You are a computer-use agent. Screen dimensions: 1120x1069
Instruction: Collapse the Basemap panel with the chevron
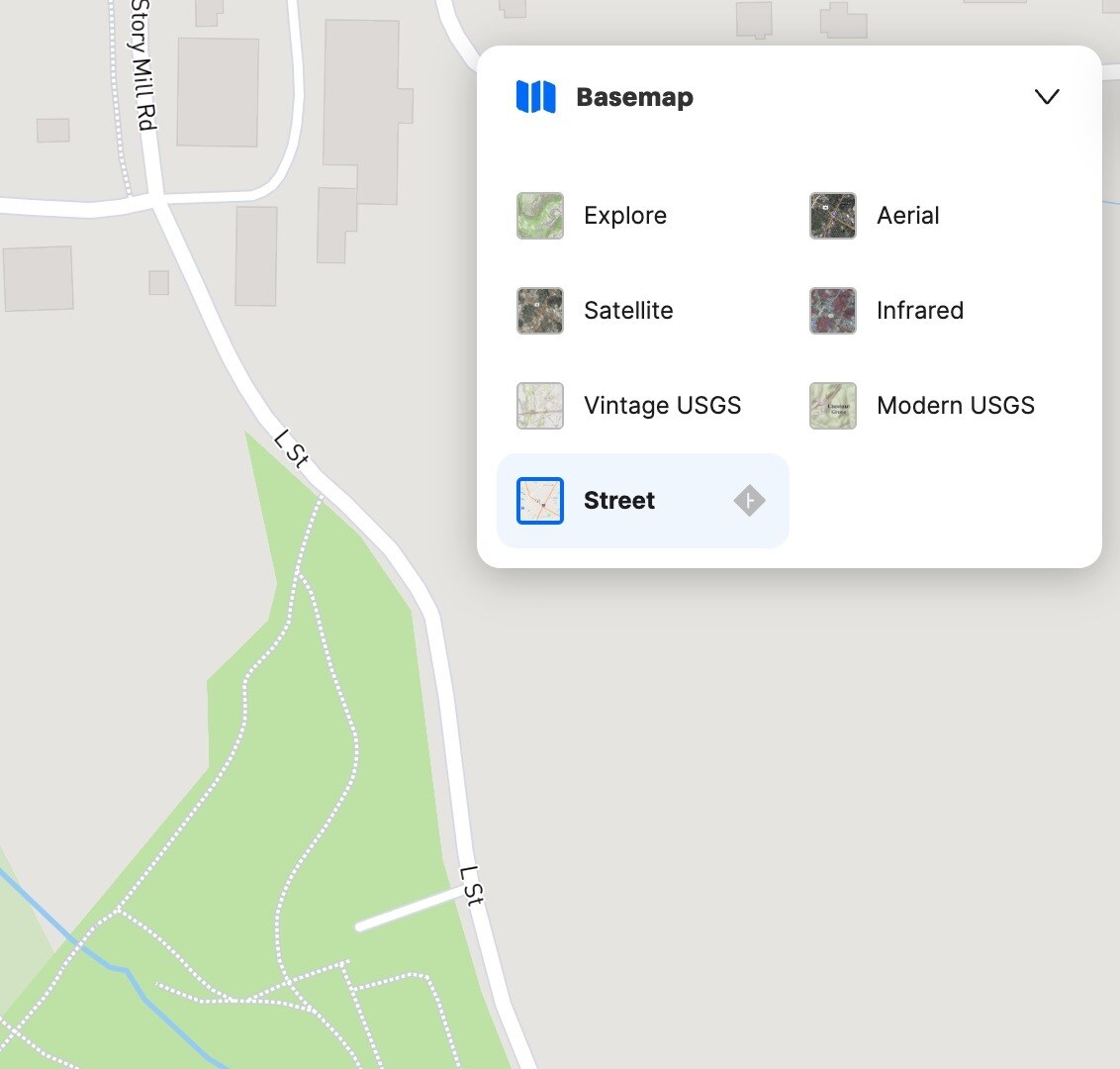pos(1046,96)
